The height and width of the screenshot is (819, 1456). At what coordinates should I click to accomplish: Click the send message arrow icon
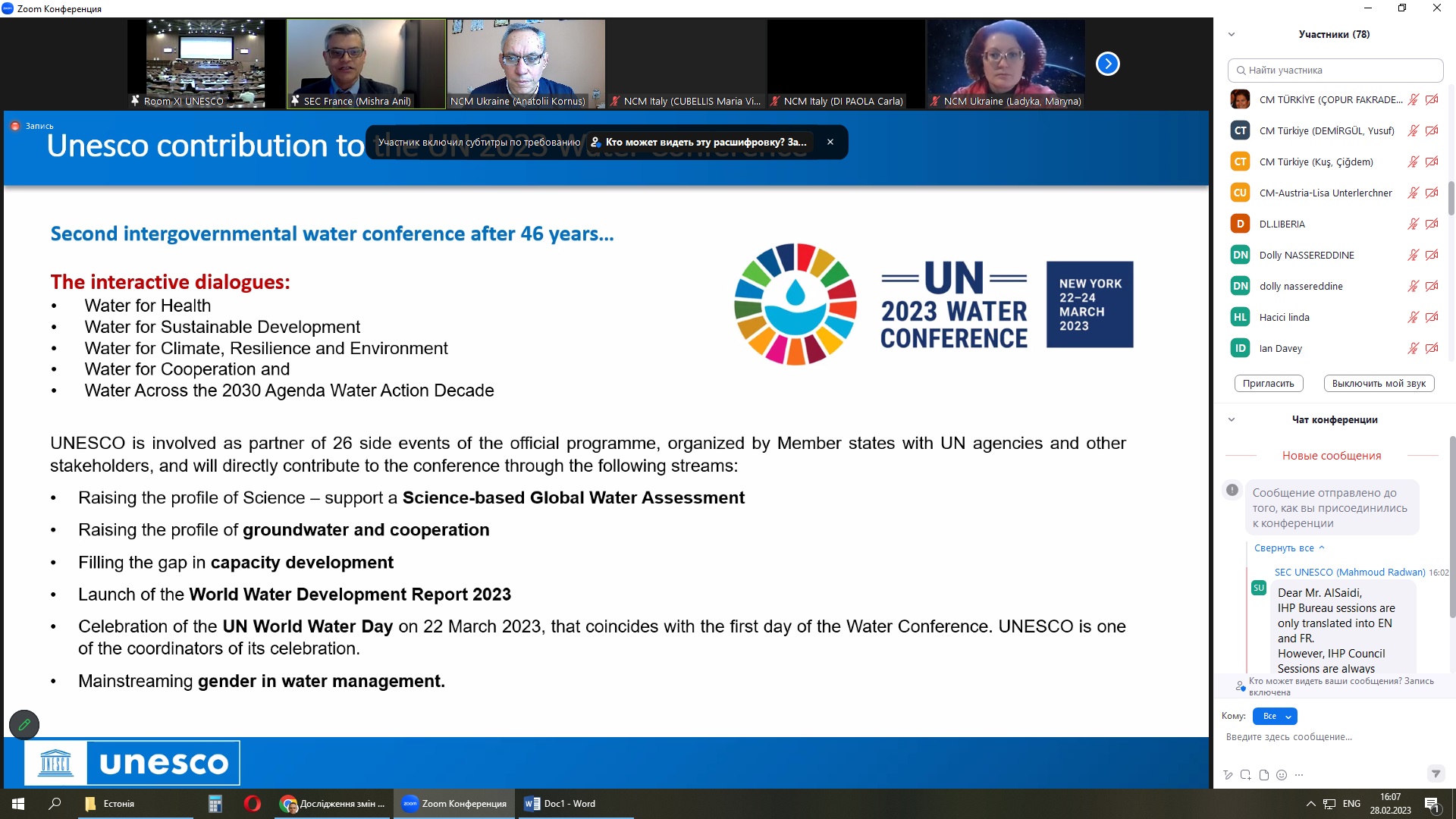[x=1435, y=773]
